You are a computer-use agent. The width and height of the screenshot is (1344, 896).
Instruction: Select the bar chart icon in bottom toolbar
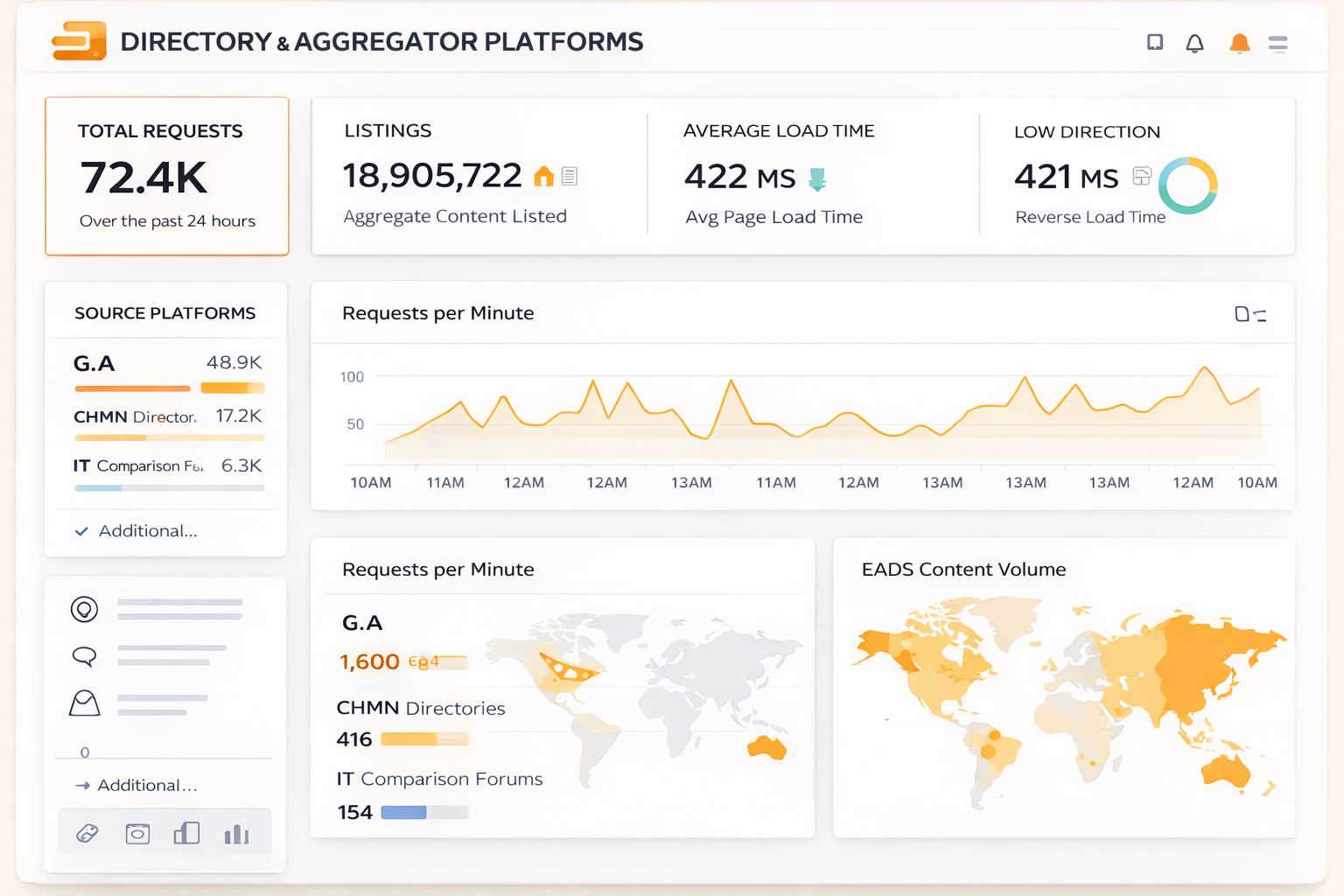pos(236,834)
